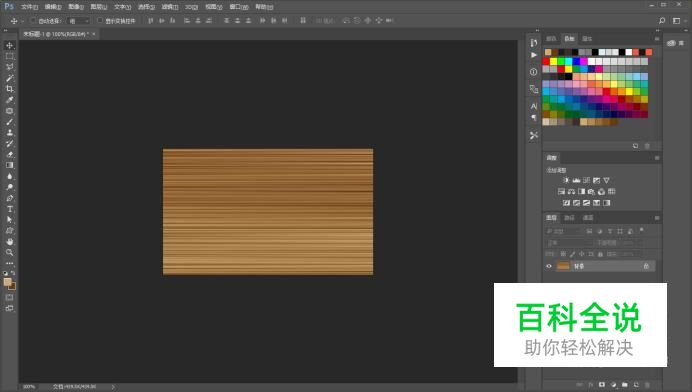Toggle the layer filter switch

(x=641, y=230)
